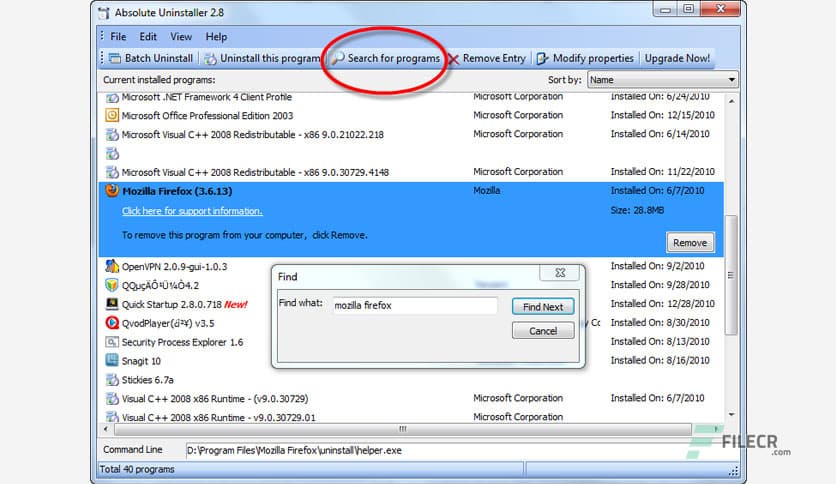
Task: Select 'Microsoft .NET Framework 4 Client Profile' row
Action: tap(411, 97)
